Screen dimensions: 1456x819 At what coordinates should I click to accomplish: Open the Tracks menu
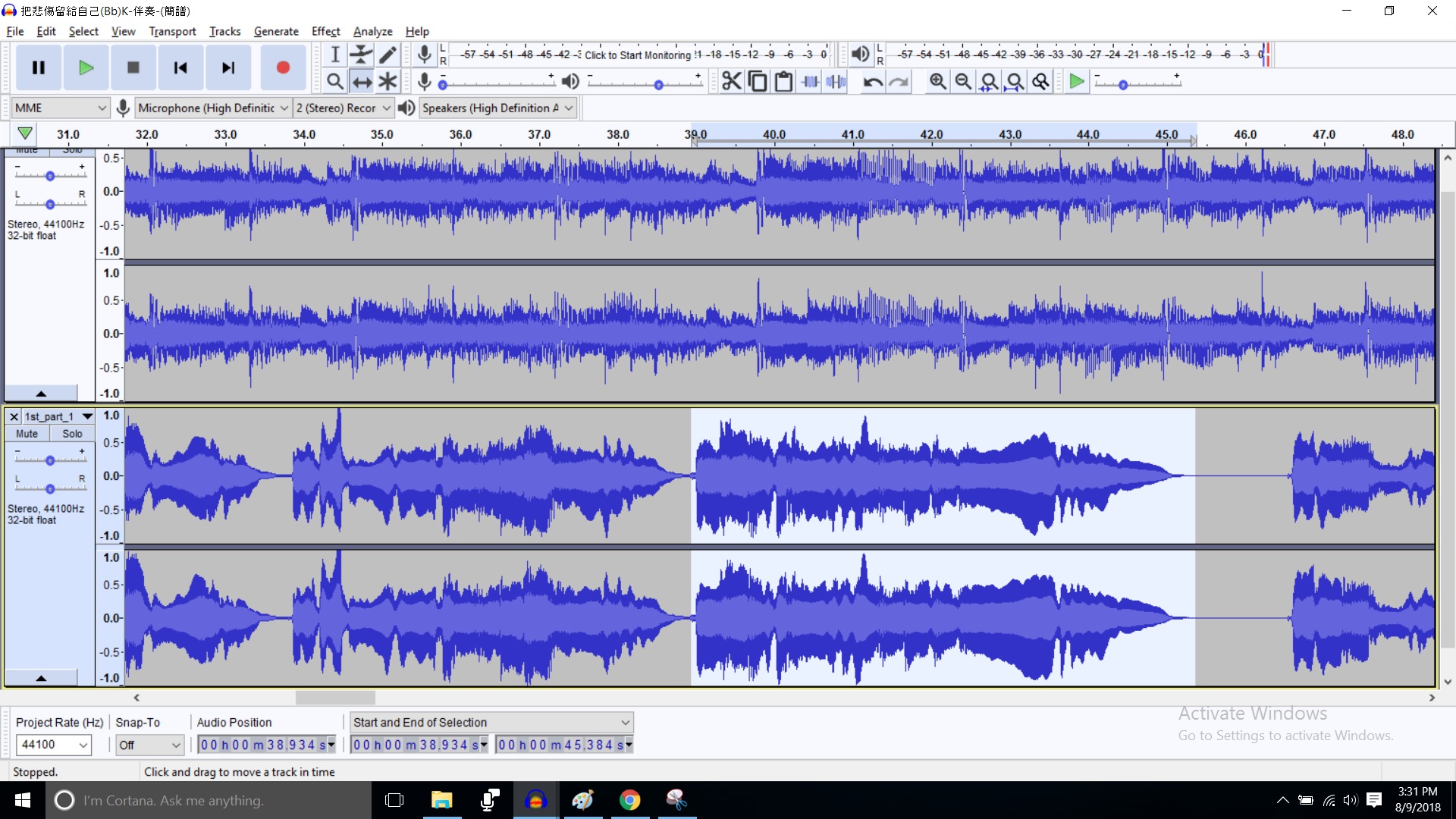tap(224, 31)
